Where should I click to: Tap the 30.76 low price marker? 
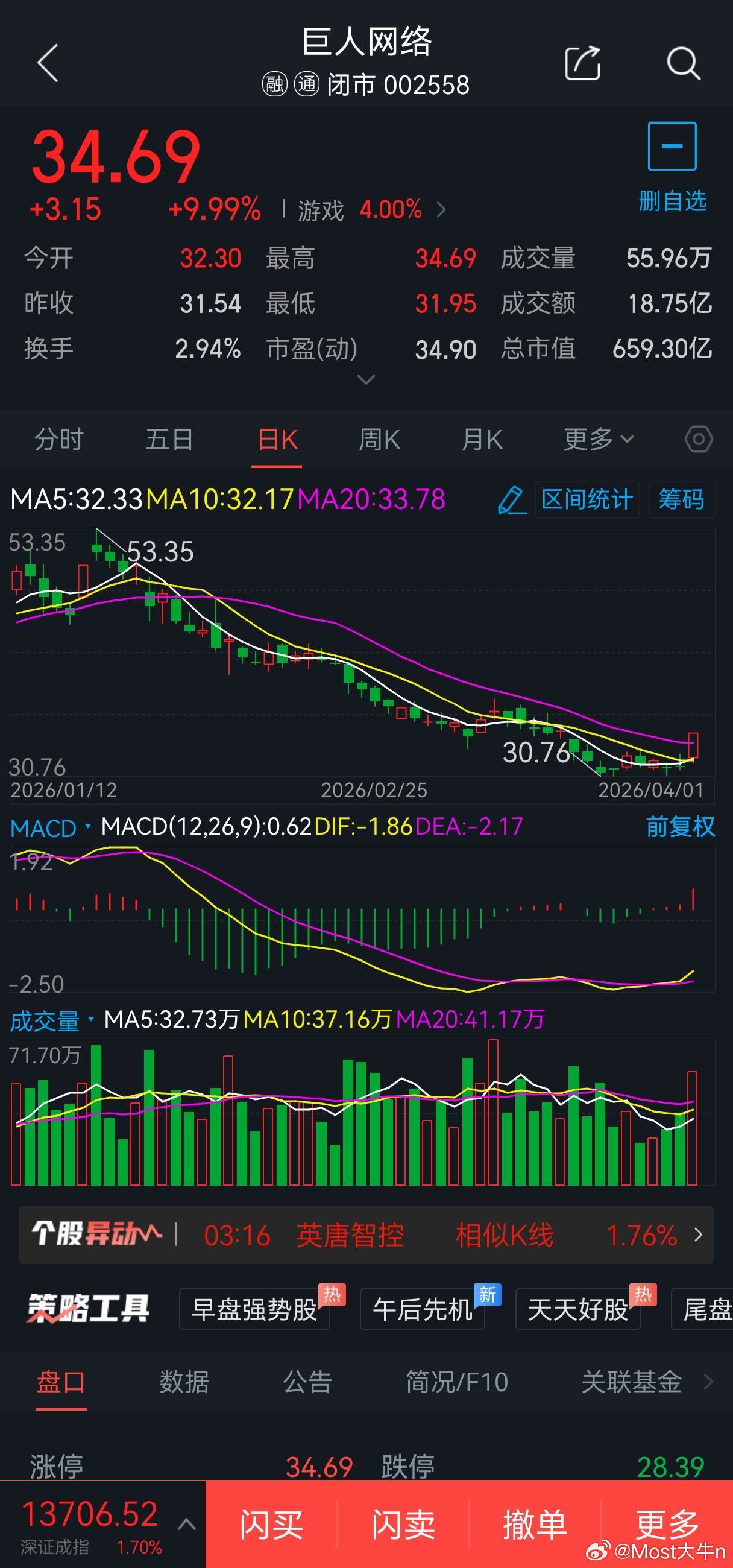point(536,753)
